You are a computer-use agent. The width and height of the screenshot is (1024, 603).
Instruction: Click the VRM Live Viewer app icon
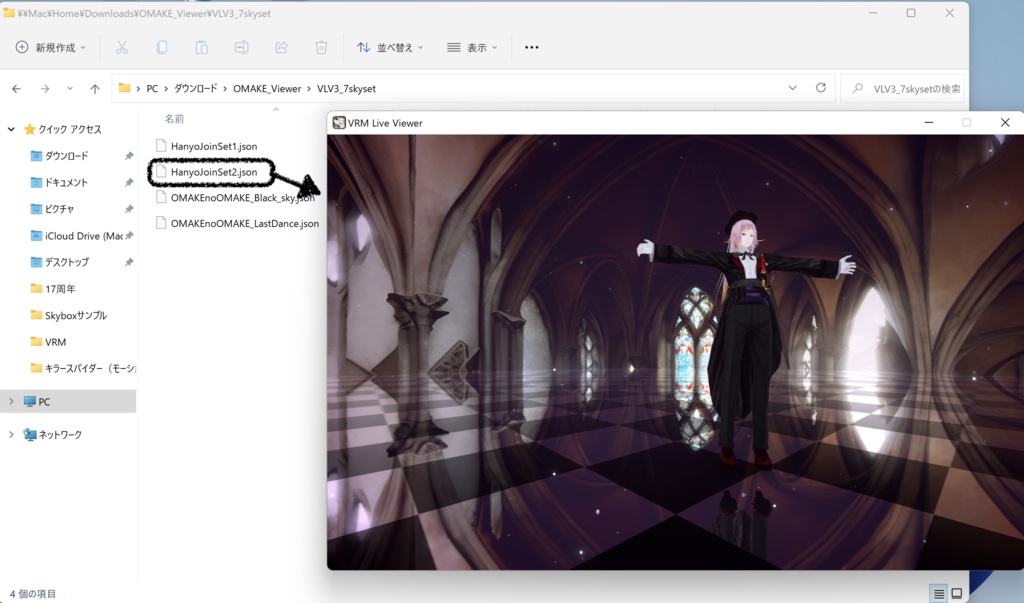tap(339, 123)
